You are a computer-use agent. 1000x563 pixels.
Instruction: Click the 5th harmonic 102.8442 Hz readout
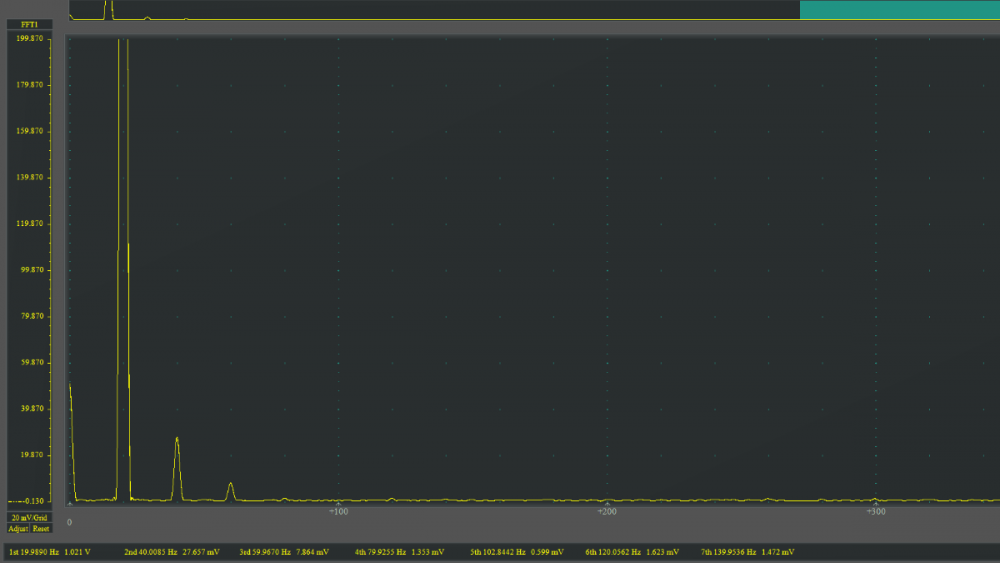516,552
